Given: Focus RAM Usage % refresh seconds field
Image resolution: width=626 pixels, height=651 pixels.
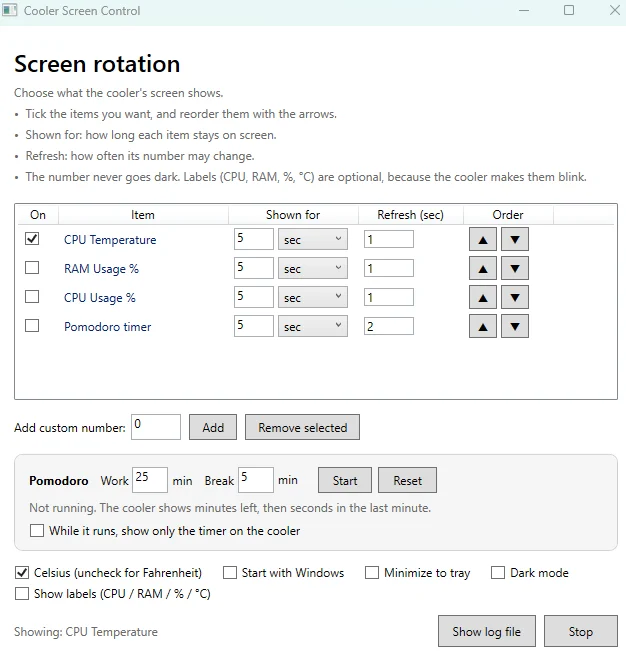Looking at the screenshot, I should click(389, 269).
